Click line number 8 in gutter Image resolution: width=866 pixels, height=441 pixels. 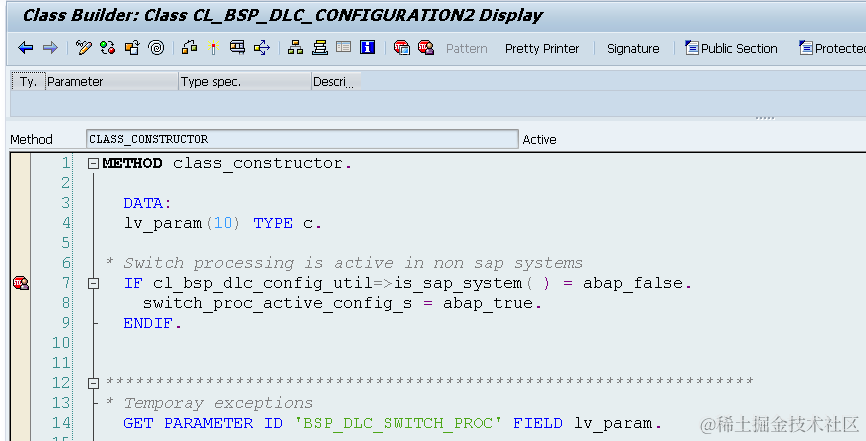66,303
